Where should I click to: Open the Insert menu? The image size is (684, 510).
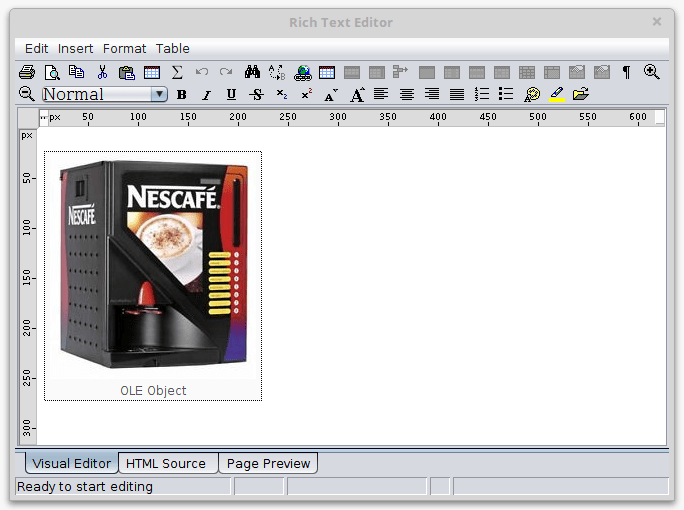[x=75, y=48]
